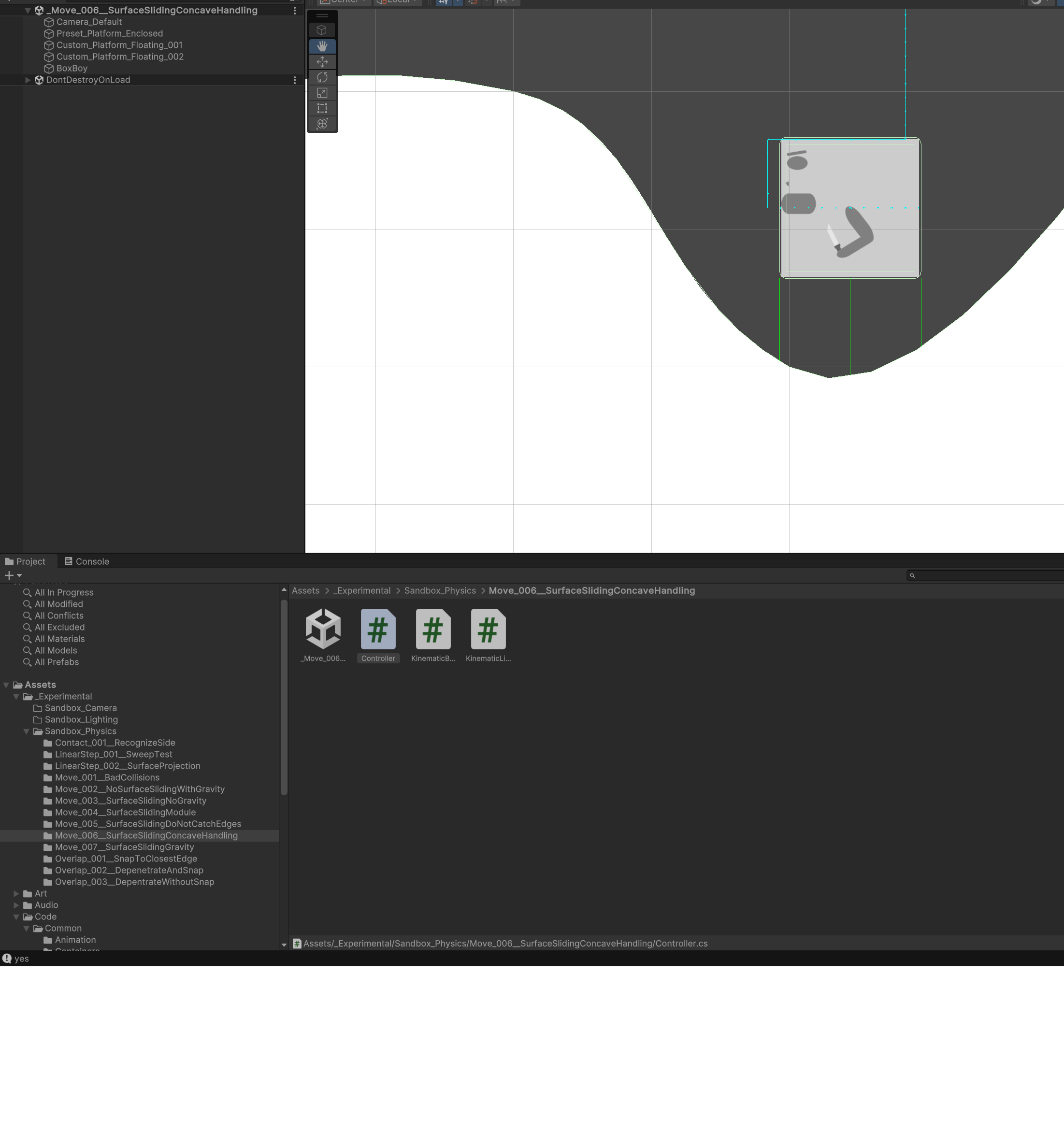Expand the Art folder
Screen dimensions: 1064x1146
16,894
